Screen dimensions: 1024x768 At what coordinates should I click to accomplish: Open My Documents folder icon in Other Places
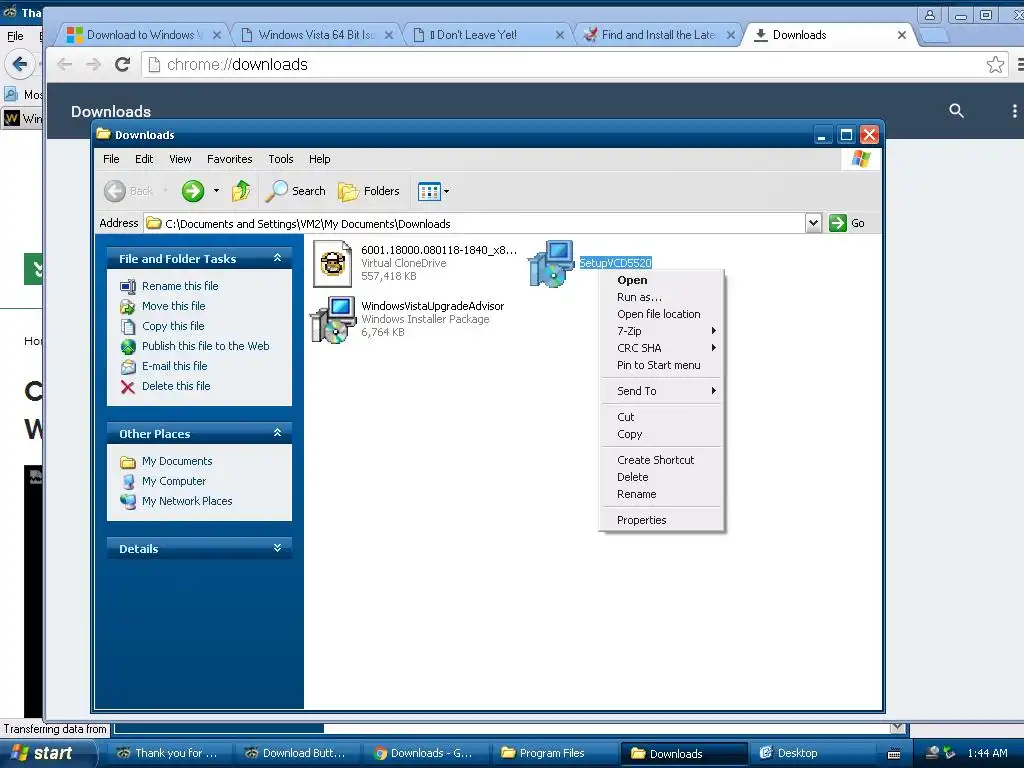point(128,462)
